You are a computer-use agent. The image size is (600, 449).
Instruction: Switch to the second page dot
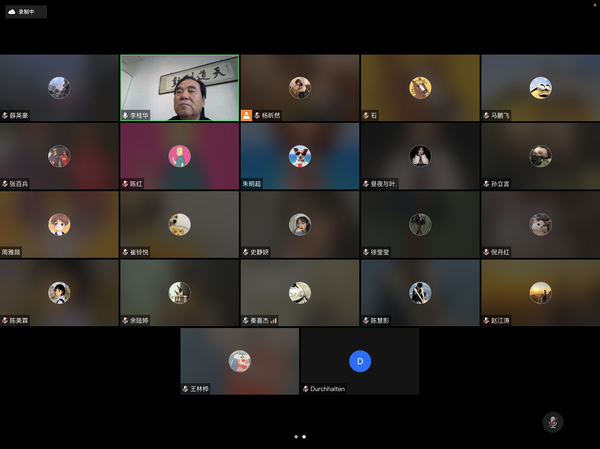(x=304, y=437)
